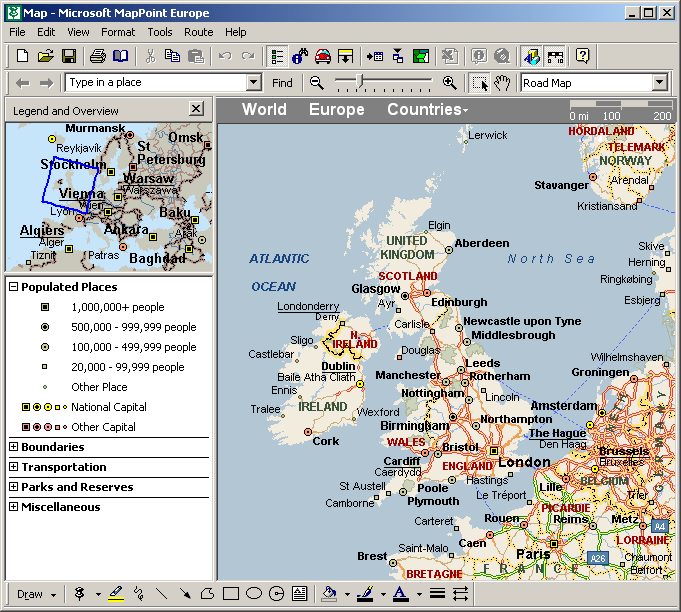Click the Find button
The height and width of the screenshot is (612, 681).
[x=282, y=83]
